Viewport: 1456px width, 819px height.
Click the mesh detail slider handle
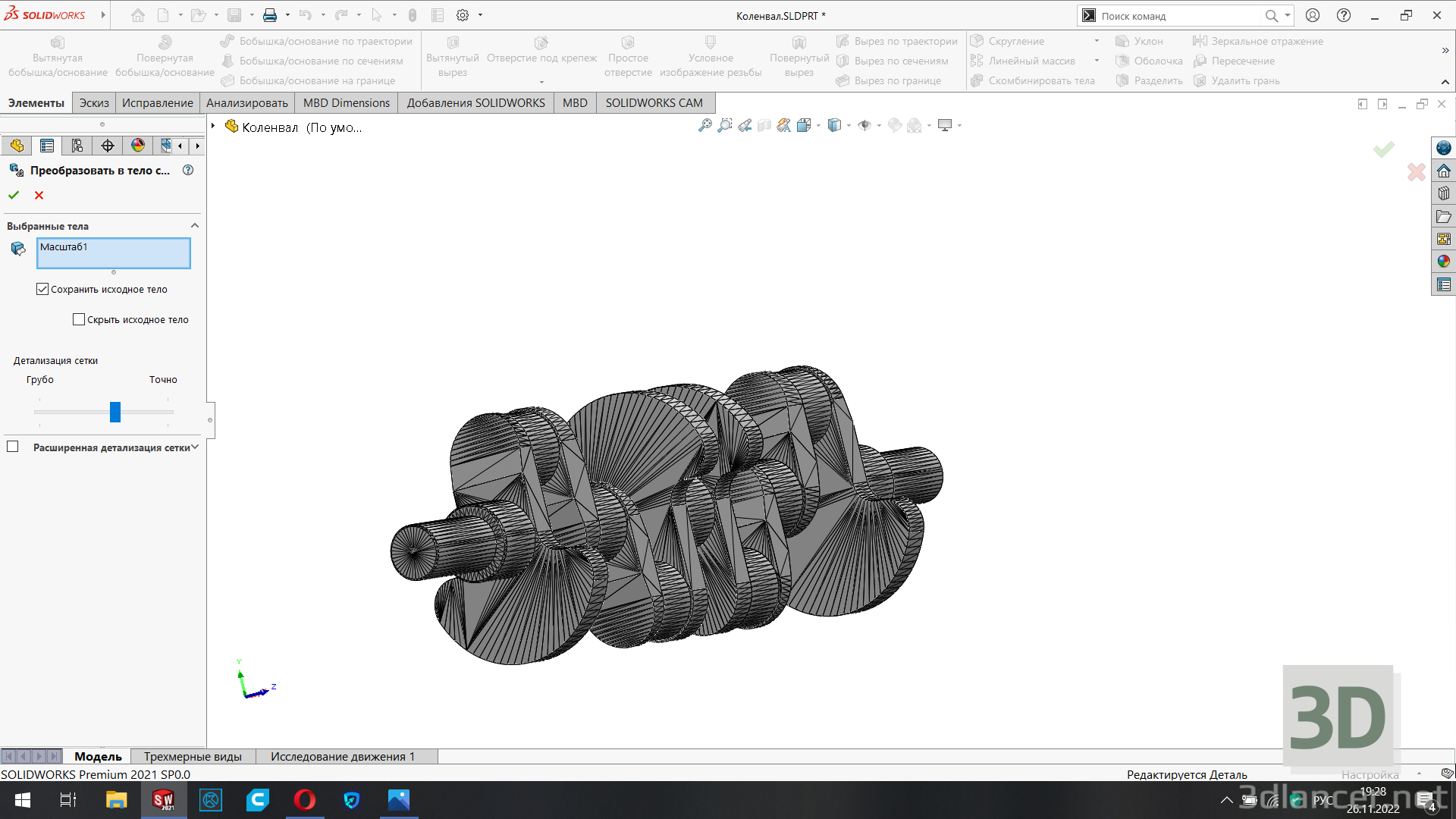(115, 412)
